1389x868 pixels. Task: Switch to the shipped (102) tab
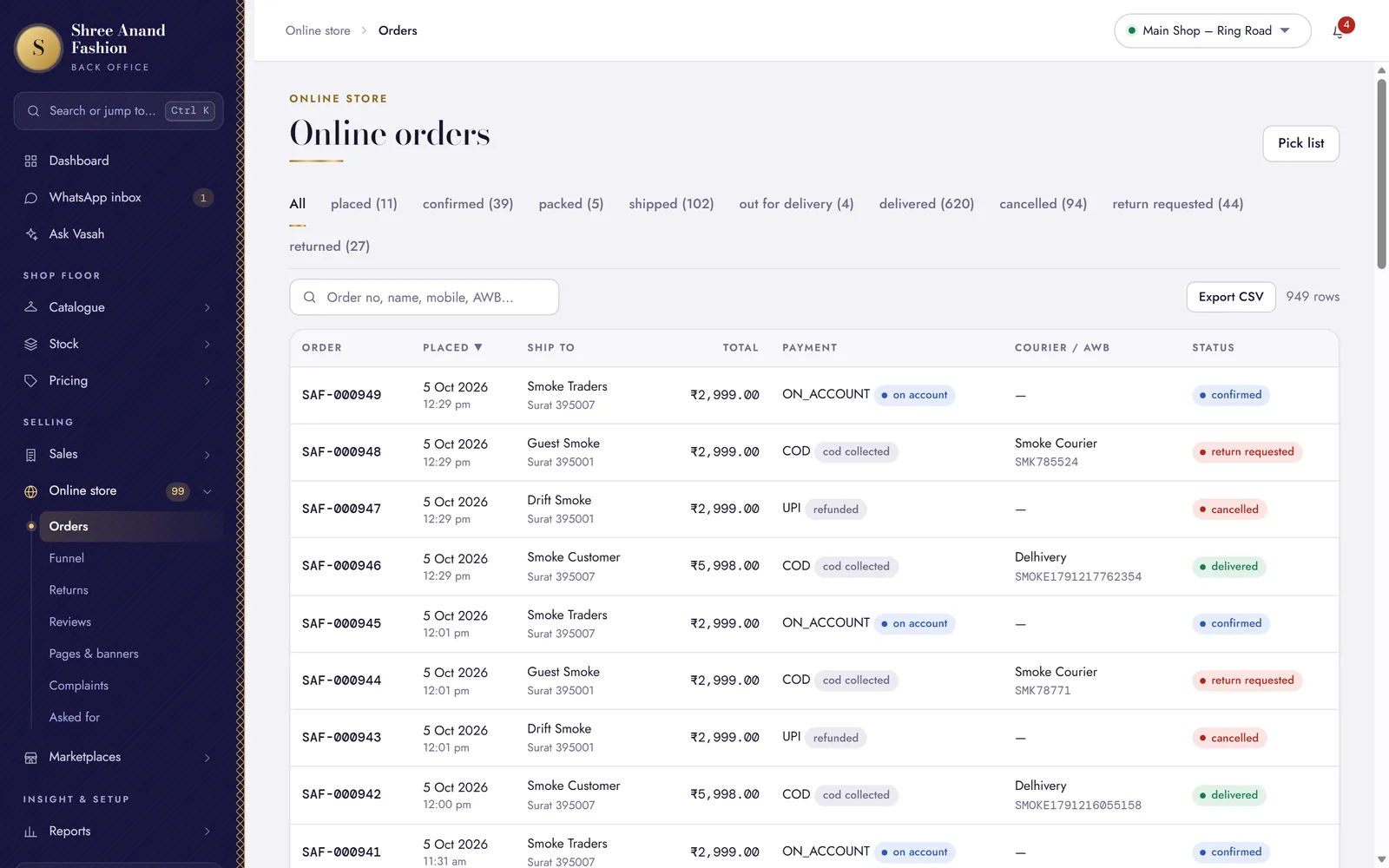[x=671, y=204]
